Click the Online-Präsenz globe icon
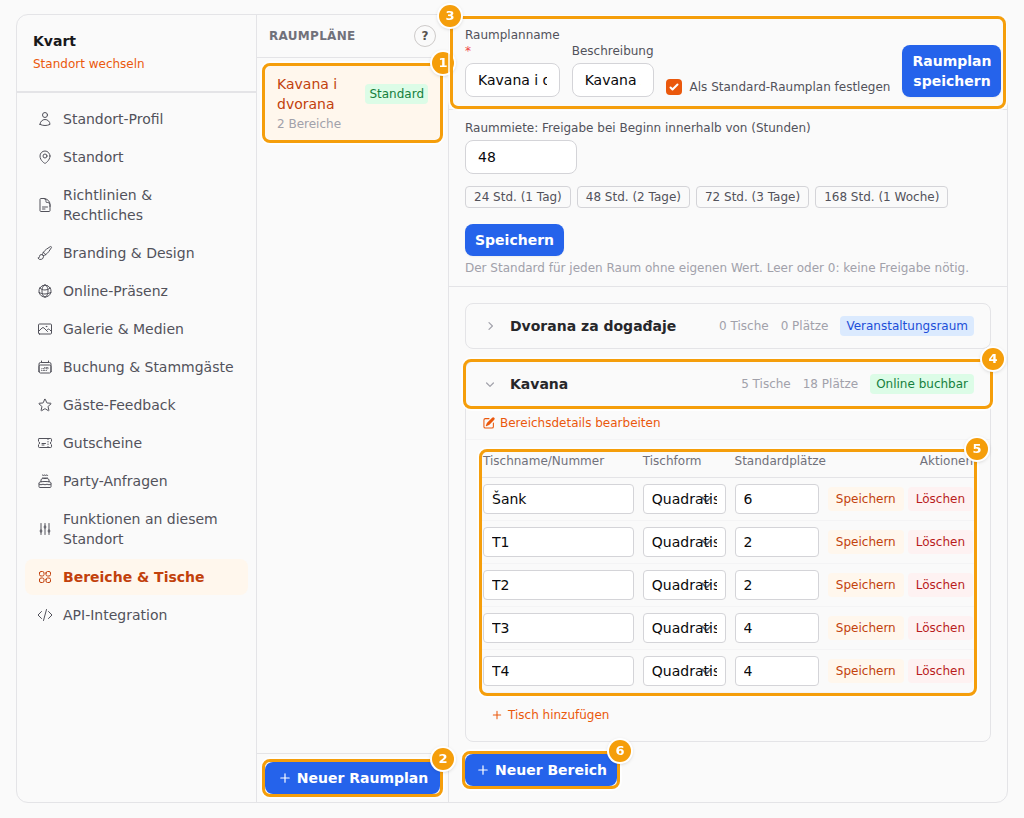The image size is (1024, 818). (x=44, y=291)
